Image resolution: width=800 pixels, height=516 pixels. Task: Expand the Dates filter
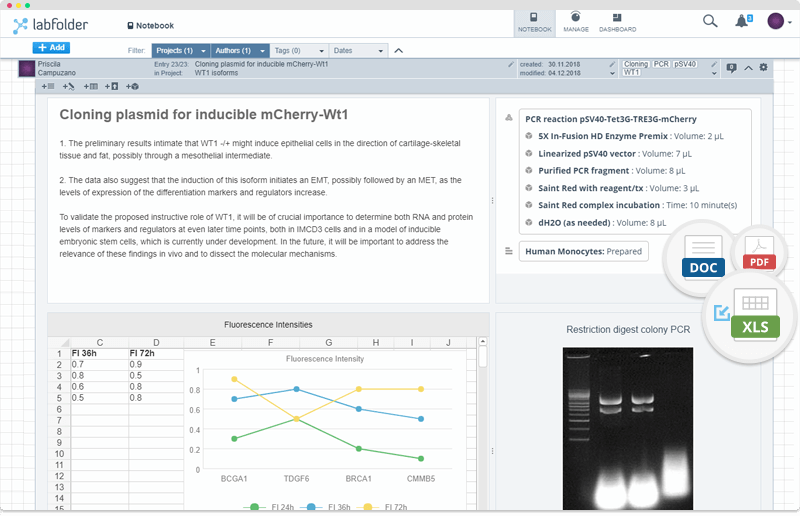tap(358, 51)
